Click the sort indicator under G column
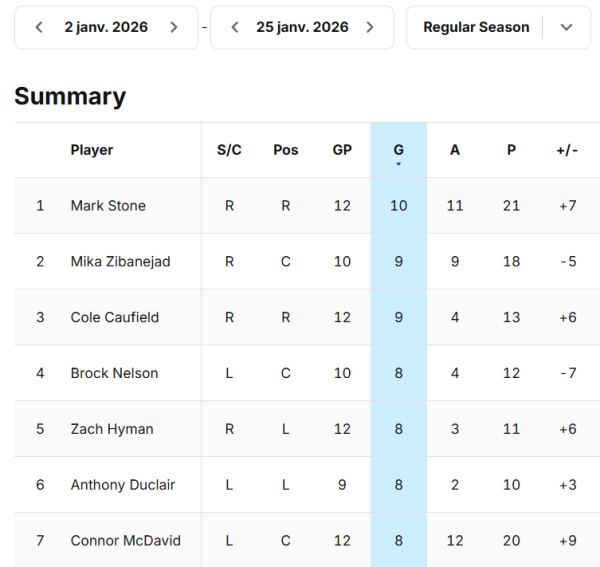This screenshot has width=600, height=567. [399, 163]
